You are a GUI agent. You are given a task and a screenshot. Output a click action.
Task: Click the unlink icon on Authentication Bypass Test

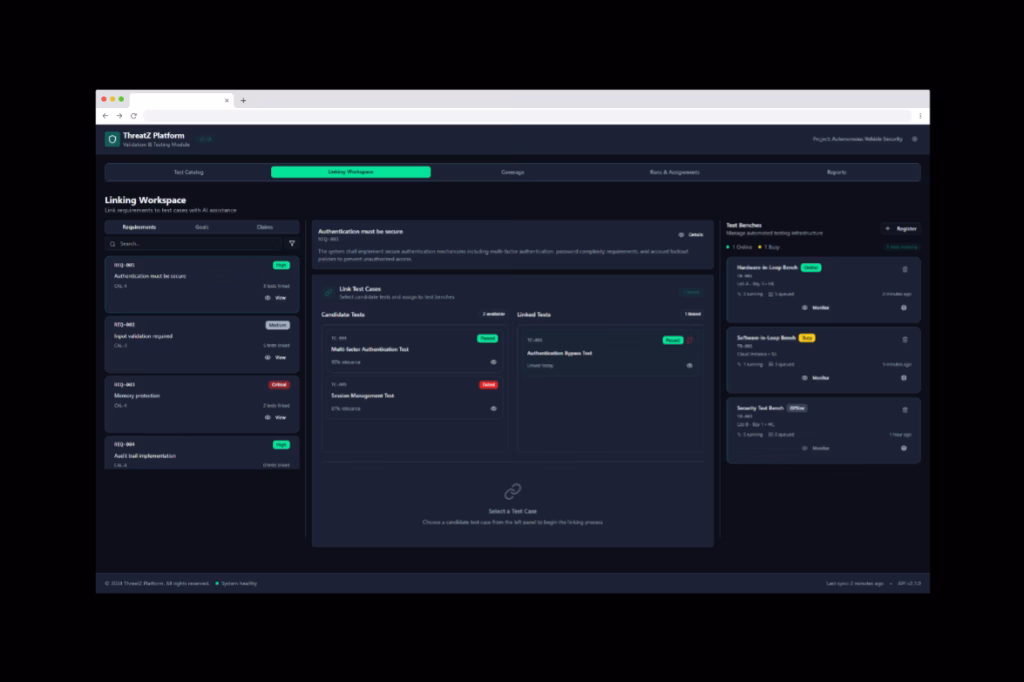pyautogui.click(x=689, y=340)
